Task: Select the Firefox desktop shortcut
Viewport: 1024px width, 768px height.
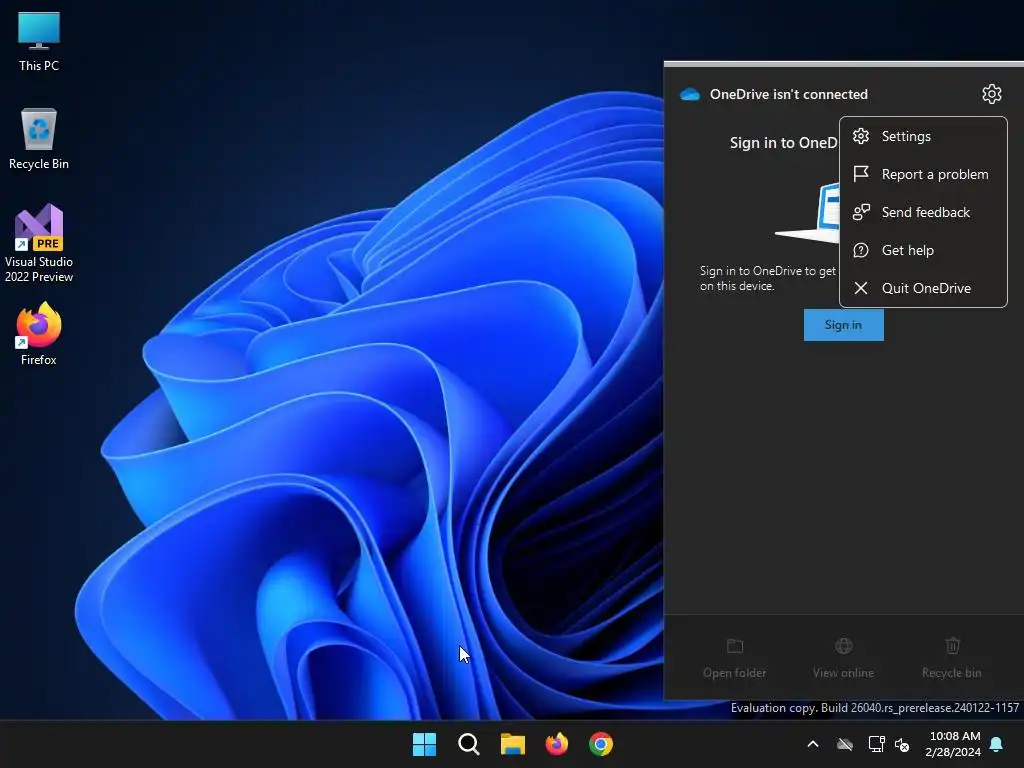Action: coord(39,334)
